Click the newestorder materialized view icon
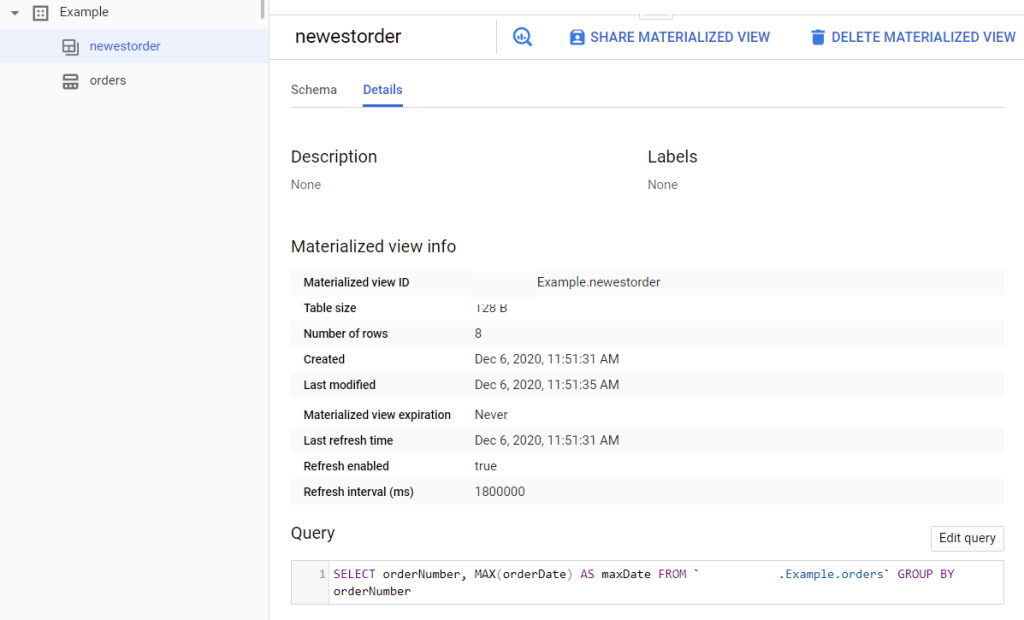Image resolution: width=1024 pixels, height=620 pixels. 70,47
